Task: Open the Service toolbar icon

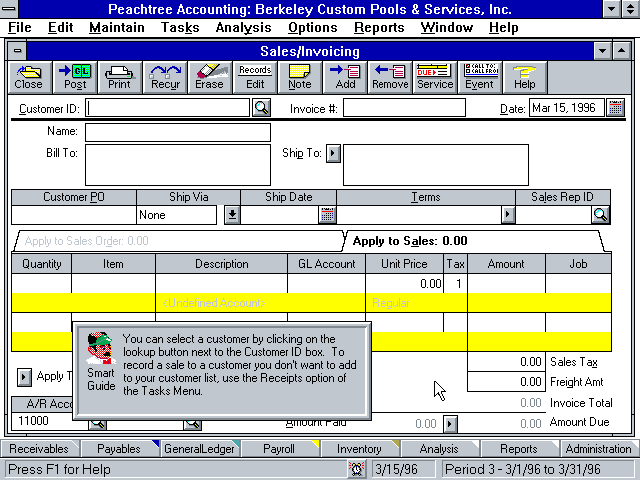Action: tap(434, 77)
